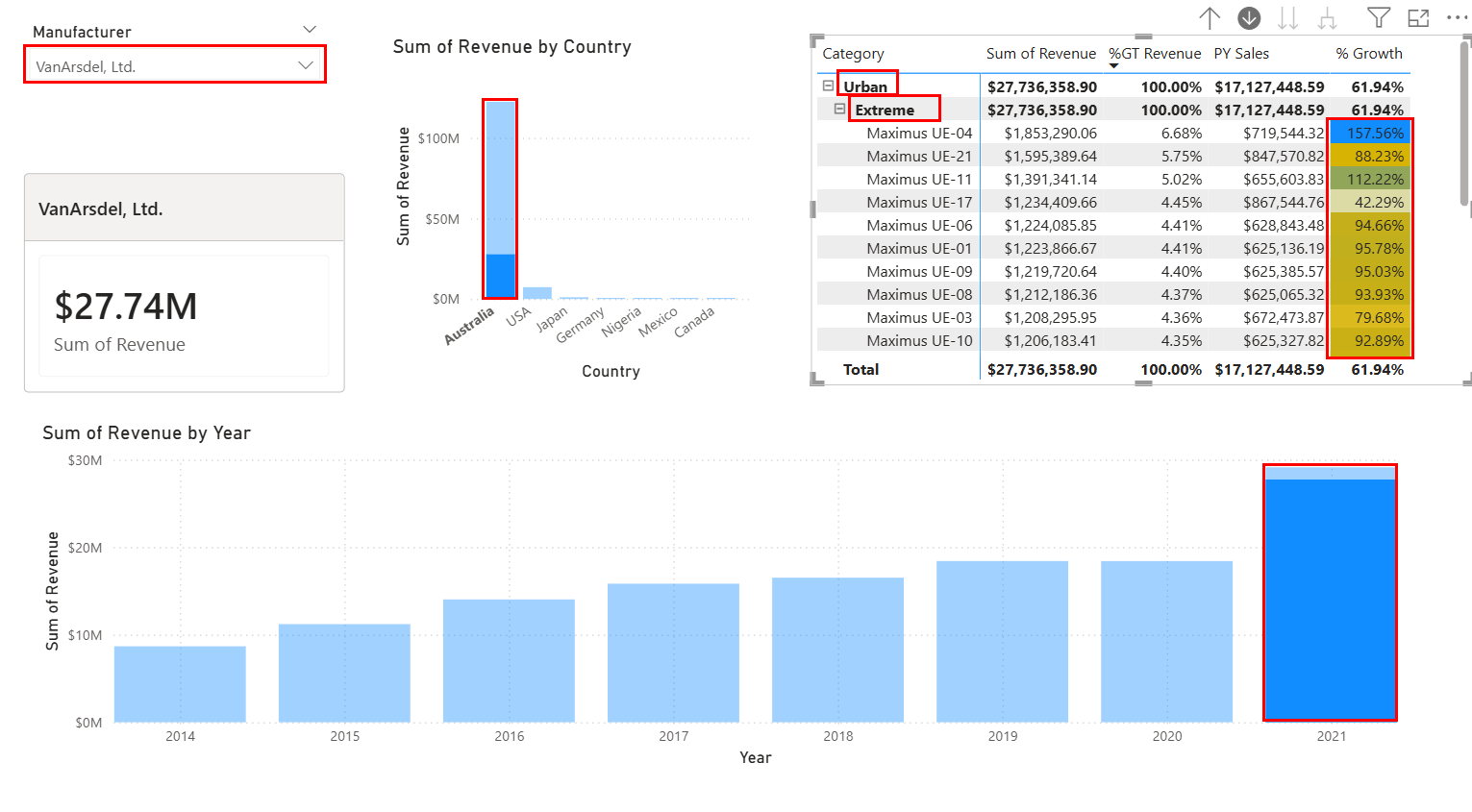This screenshot has width=1472, height=812.
Task: Go to the next hierarchy level icon
Action: (x=1288, y=18)
